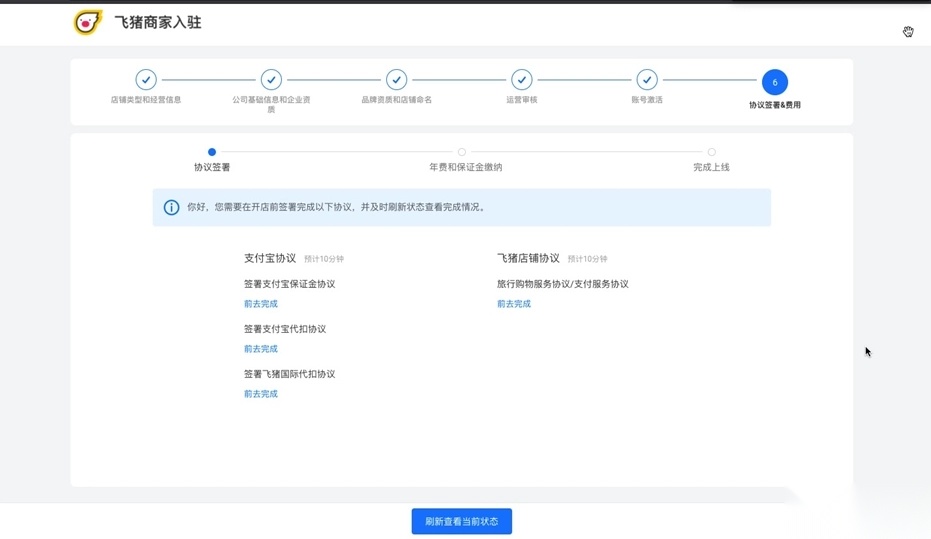Click the 刷新查看当前状态 button

click(x=461, y=521)
